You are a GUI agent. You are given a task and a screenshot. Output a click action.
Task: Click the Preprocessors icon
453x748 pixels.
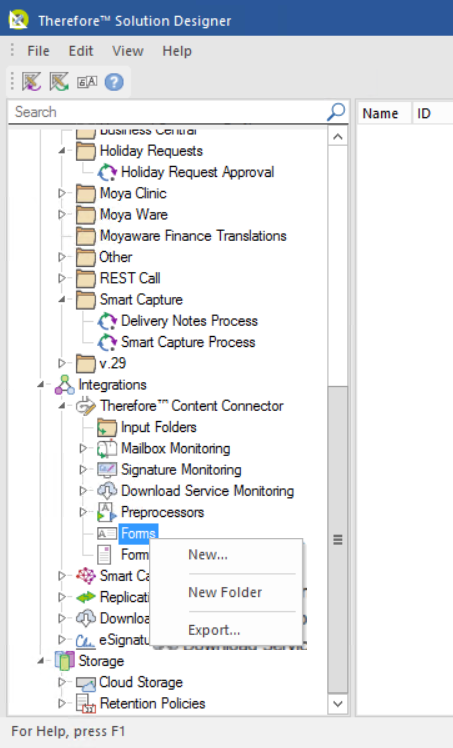(107, 512)
